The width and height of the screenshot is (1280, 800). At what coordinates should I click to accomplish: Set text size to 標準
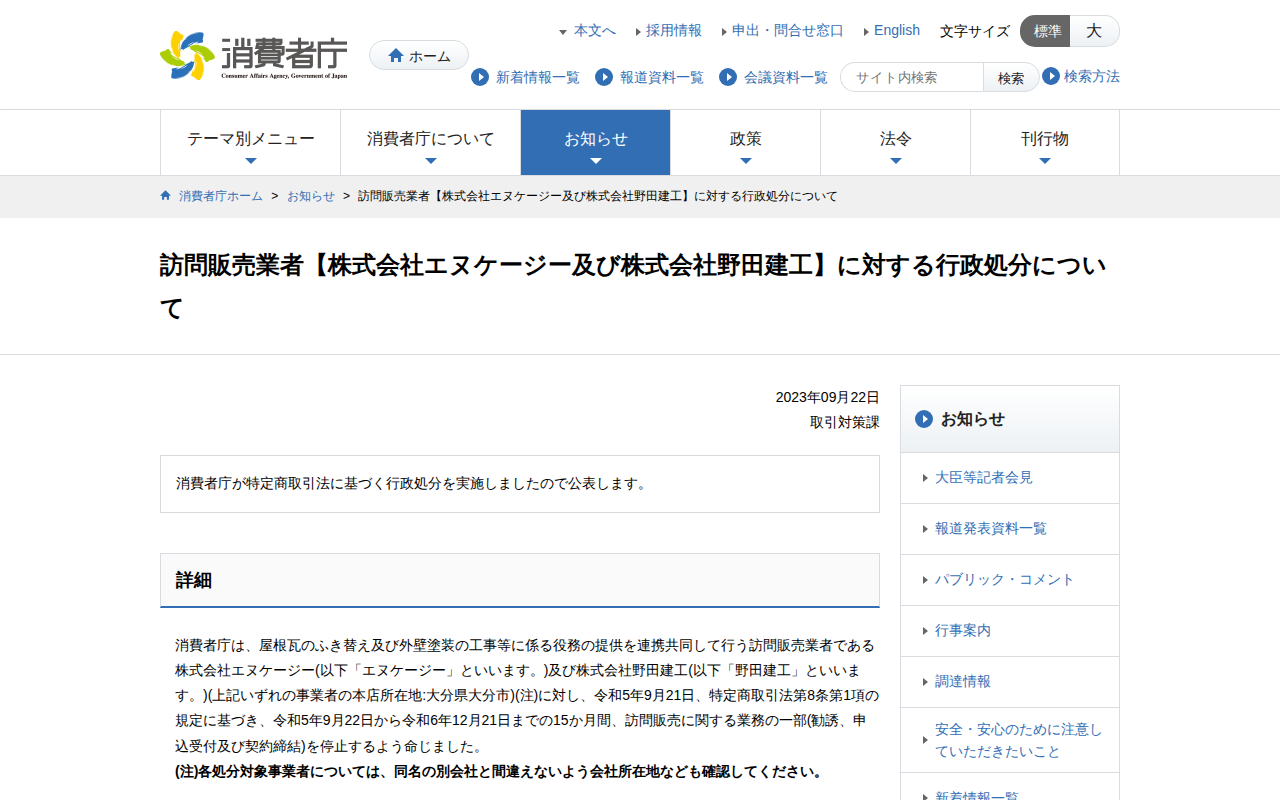click(x=1046, y=31)
